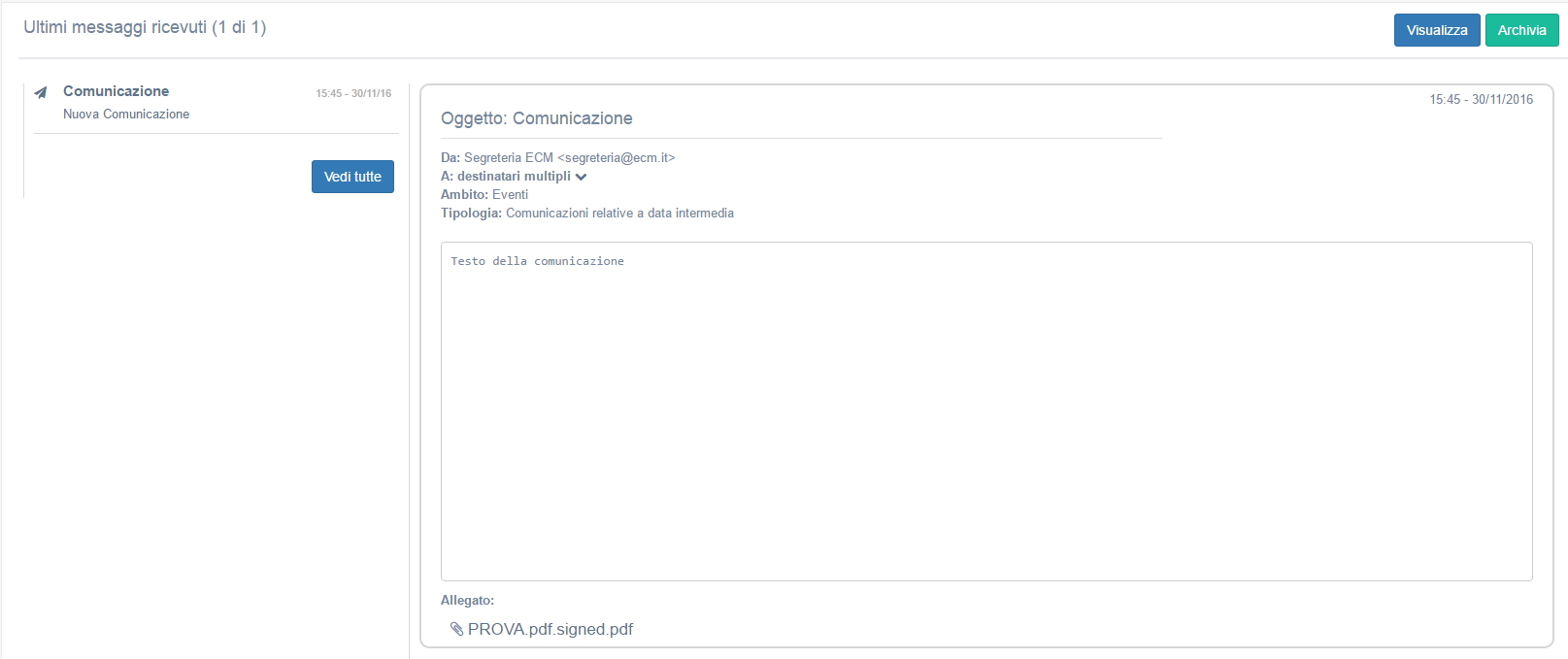Click the Oggetto: Comunicazione heading
The height and width of the screenshot is (659, 1568).
point(537,118)
